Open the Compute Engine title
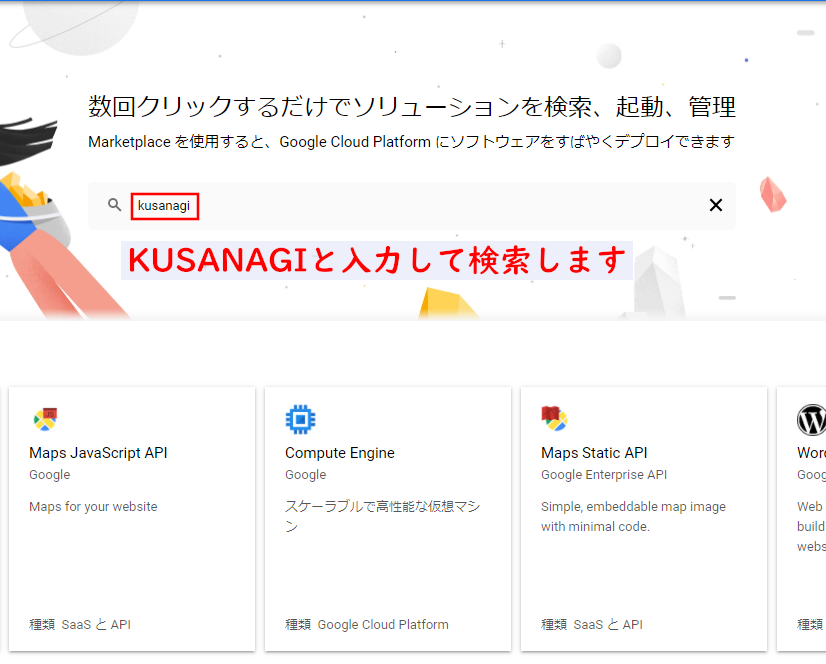 340,453
